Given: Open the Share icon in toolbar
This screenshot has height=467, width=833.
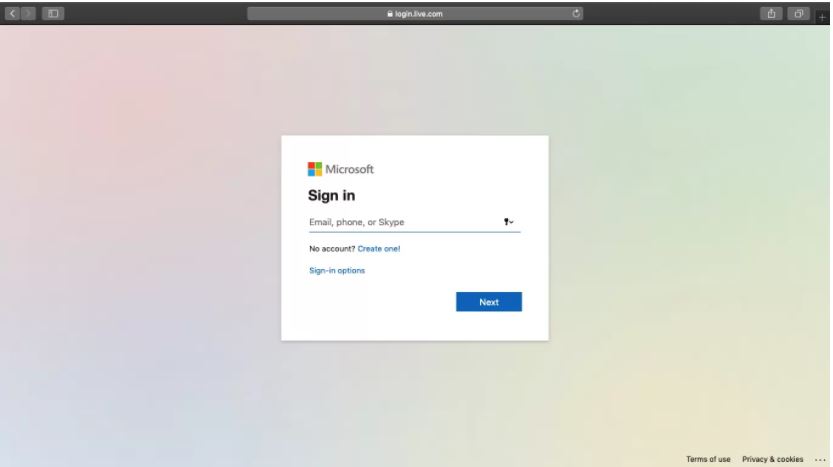Looking at the screenshot, I should (x=771, y=13).
